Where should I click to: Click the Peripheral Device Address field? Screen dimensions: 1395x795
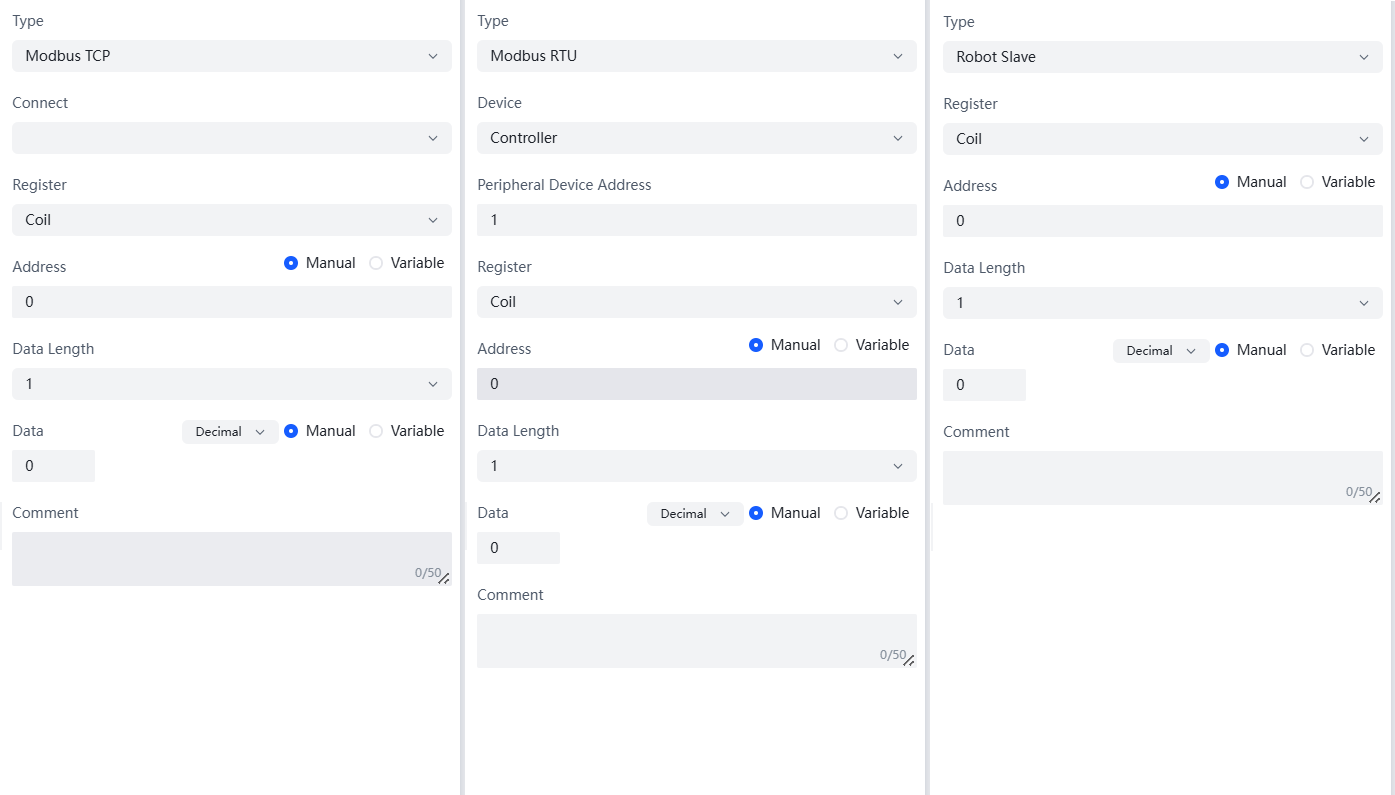click(x=696, y=220)
